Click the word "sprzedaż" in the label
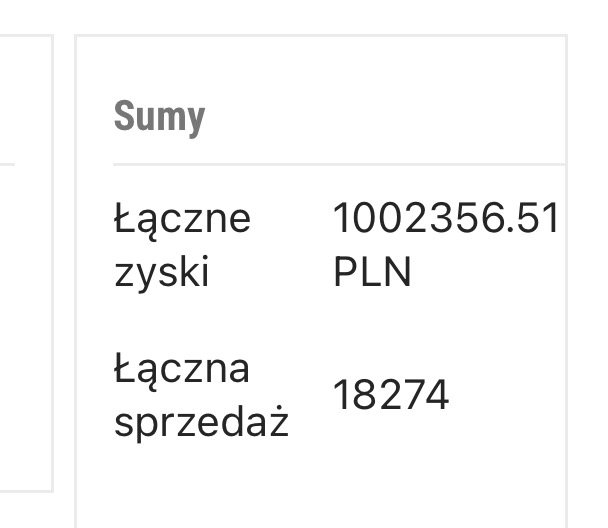This screenshot has width=608, height=528. (201, 423)
